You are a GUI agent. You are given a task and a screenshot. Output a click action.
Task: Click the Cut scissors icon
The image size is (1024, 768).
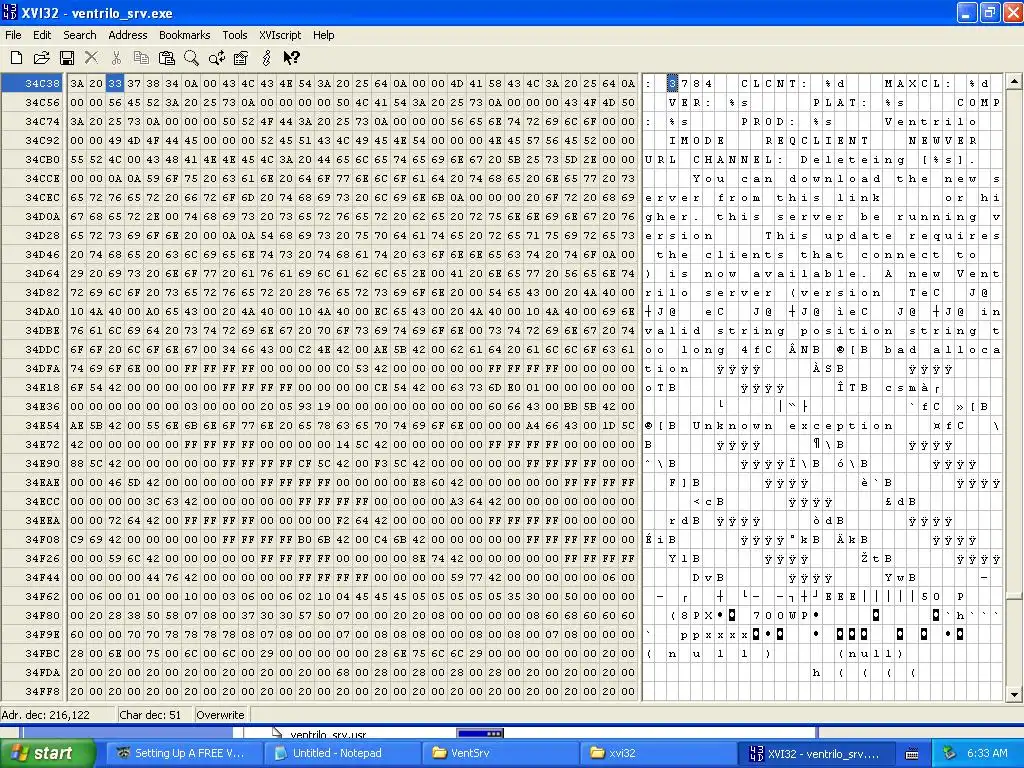(x=116, y=58)
